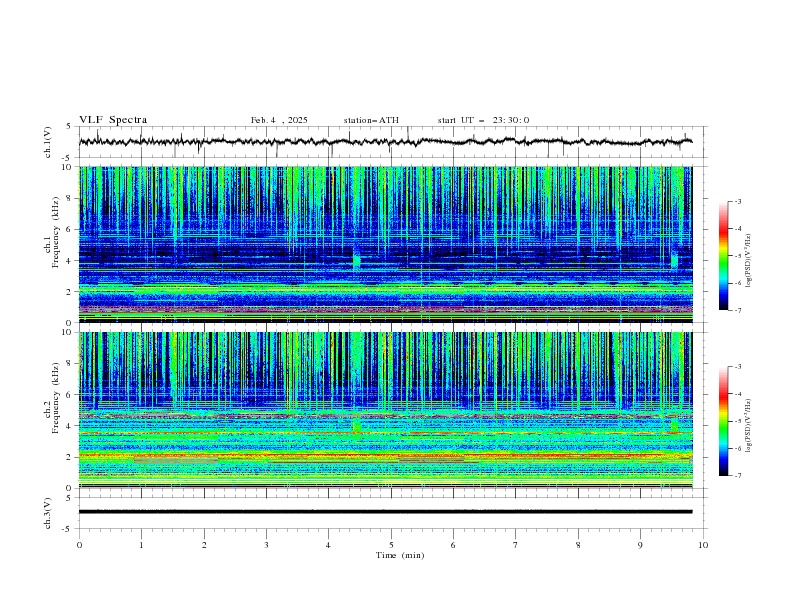Click the green 4 kHz burst near 4.4 min in ch.2
The width and height of the screenshot is (792, 612).
[x=357, y=426]
